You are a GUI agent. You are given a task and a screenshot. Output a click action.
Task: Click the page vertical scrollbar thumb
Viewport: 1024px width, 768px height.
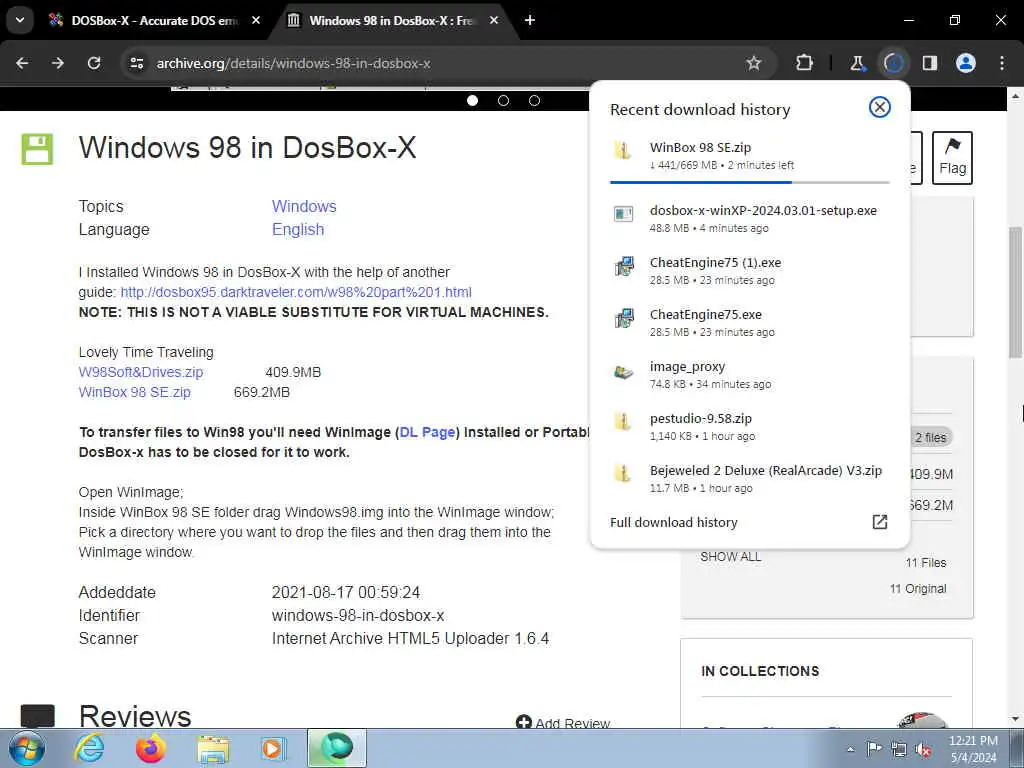pyautogui.click(x=1015, y=292)
